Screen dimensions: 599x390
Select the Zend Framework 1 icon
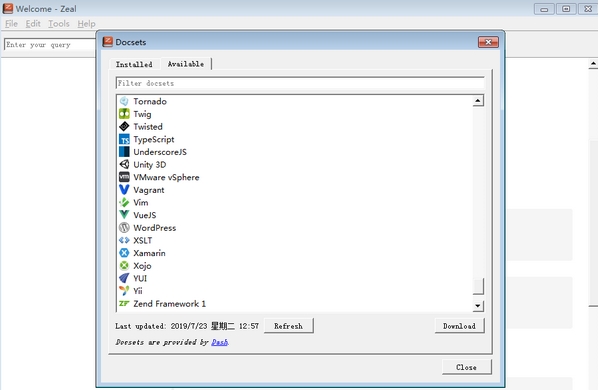click(124, 304)
